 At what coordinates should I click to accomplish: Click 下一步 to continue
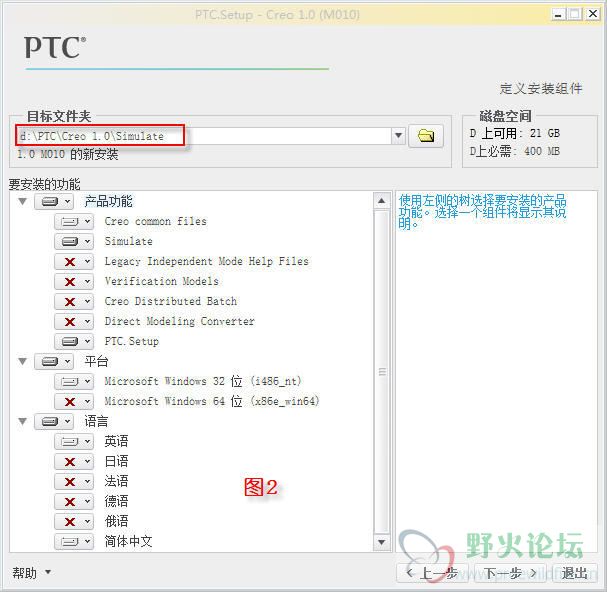(x=510, y=573)
